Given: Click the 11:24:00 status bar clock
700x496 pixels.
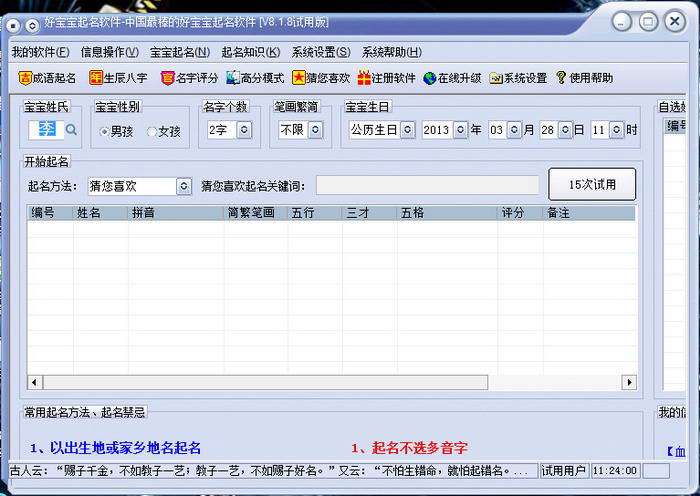Looking at the screenshot, I should (615, 471).
